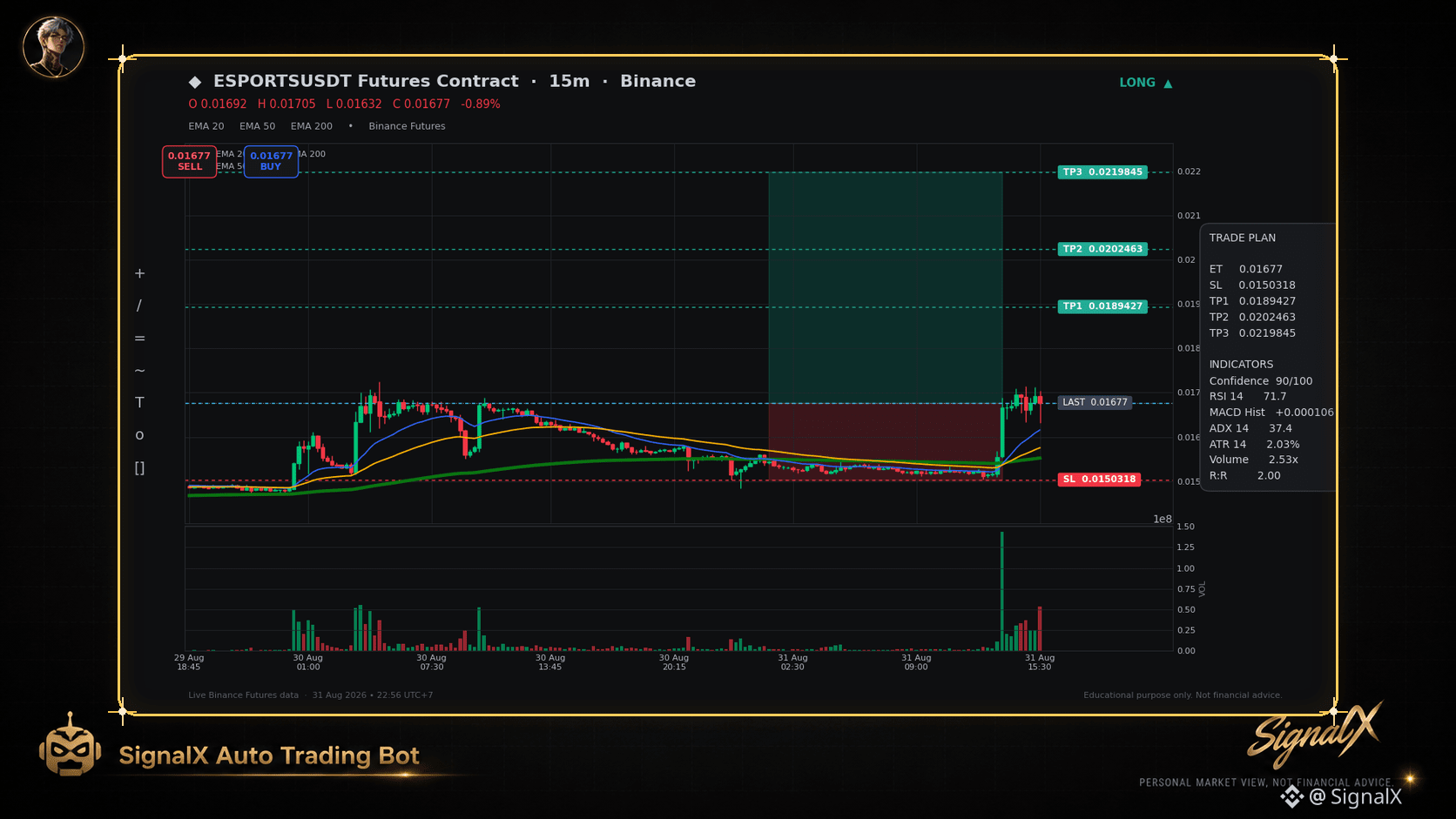This screenshot has width=1456, height=819.
Task: Click the 29 Aug 18:45 time label
Action: (189, 662)
